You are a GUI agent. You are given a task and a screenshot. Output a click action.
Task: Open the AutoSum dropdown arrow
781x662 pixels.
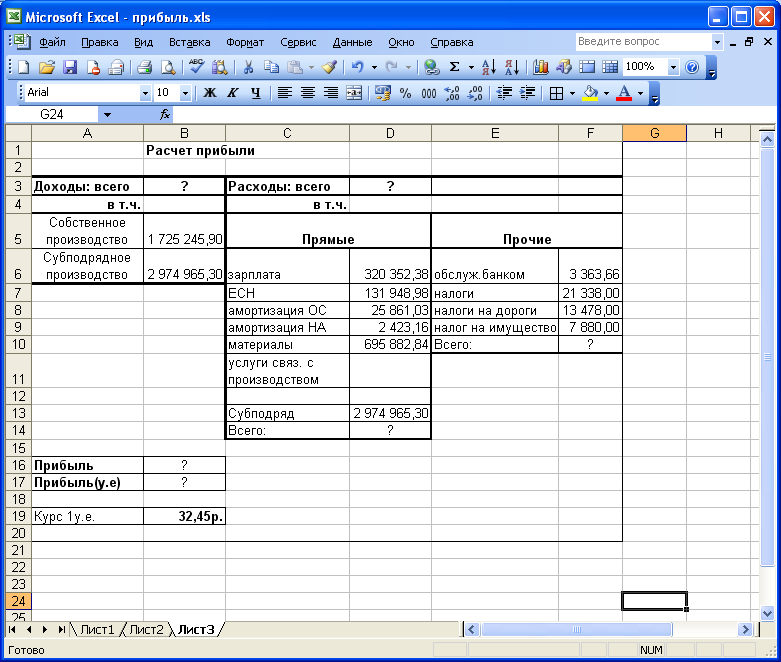pos(471,67)
